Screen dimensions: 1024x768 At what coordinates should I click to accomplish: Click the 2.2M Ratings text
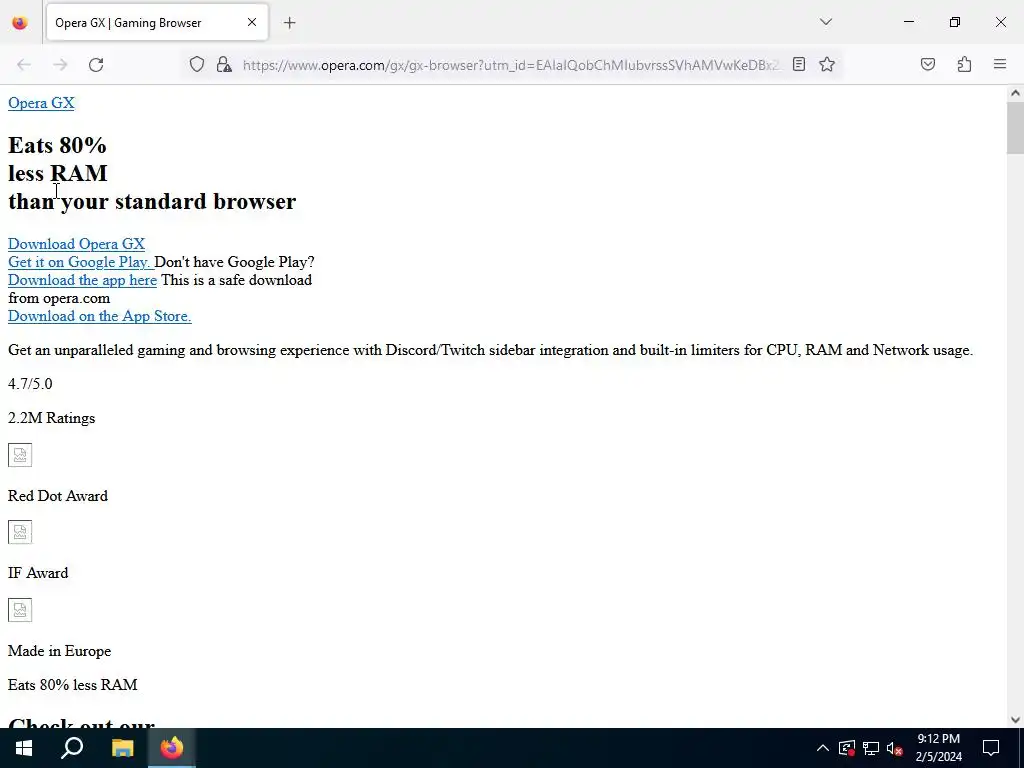click(52, 418)
